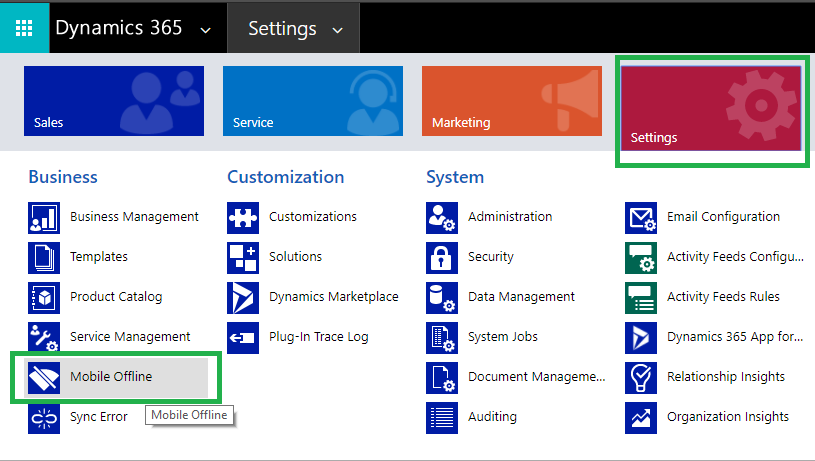815x461 pixels.
Task: Select the Mobile Offline link
Action: pos(111,377)
